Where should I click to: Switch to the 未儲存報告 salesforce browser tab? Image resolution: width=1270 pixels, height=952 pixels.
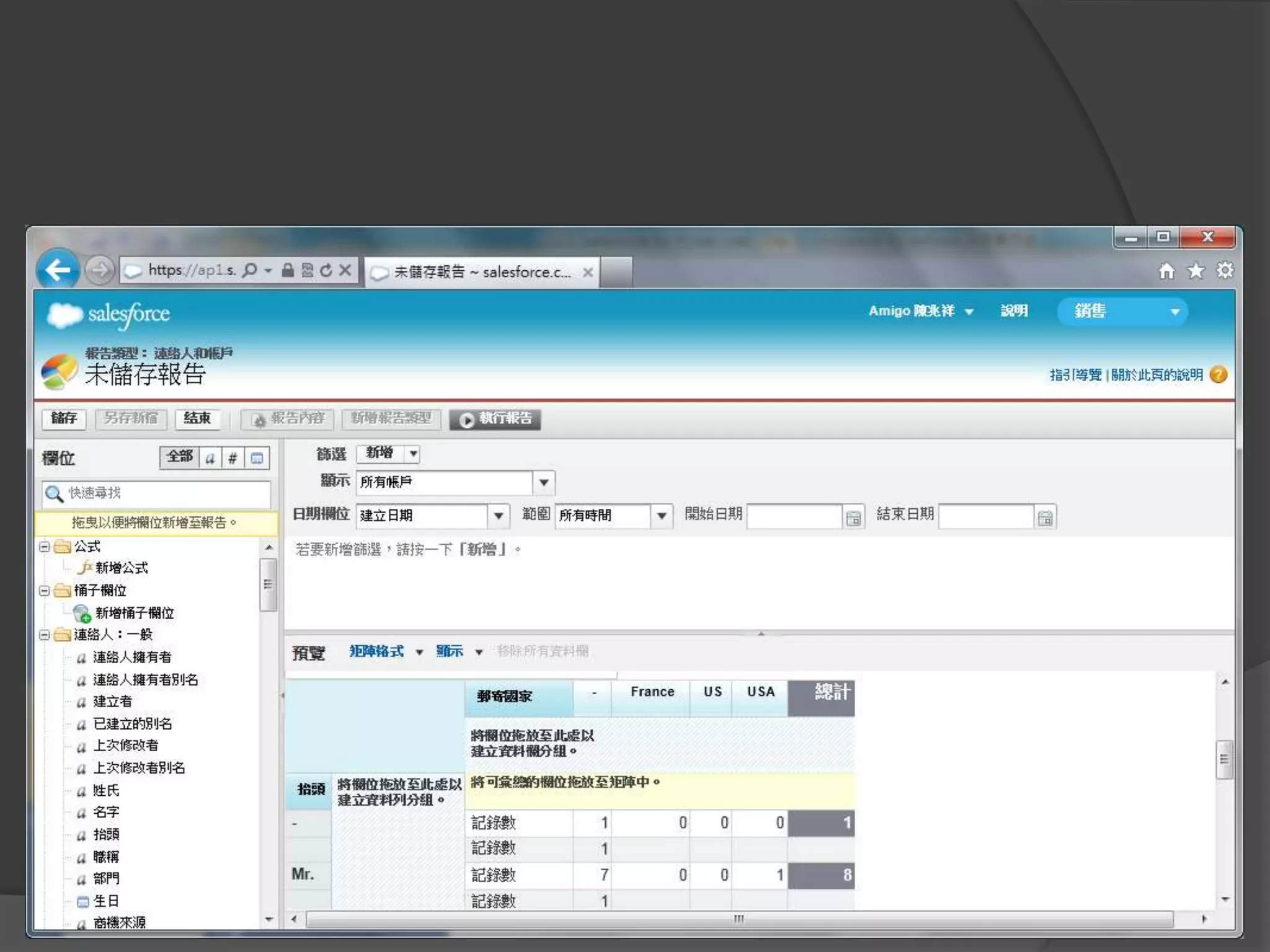pyautogui.click(x=482, y=272)
